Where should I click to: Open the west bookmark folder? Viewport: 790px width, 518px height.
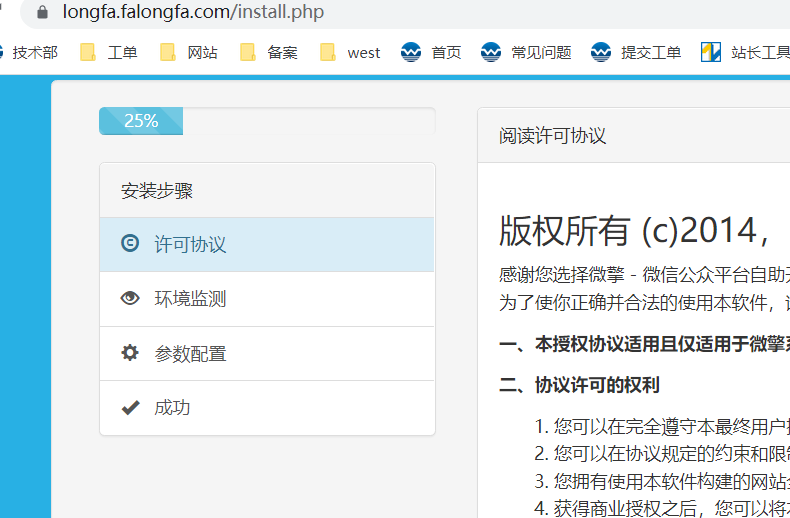click(x=350, y=52)
